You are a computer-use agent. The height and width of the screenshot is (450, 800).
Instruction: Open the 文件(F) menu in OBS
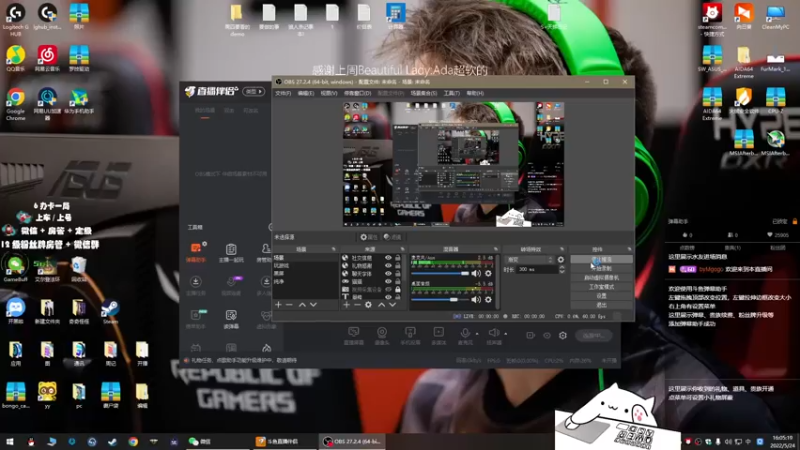[x=283, y=93]
